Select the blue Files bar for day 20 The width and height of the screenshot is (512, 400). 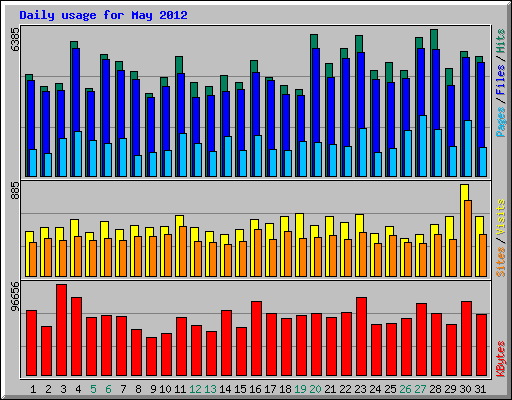point(316,96)
